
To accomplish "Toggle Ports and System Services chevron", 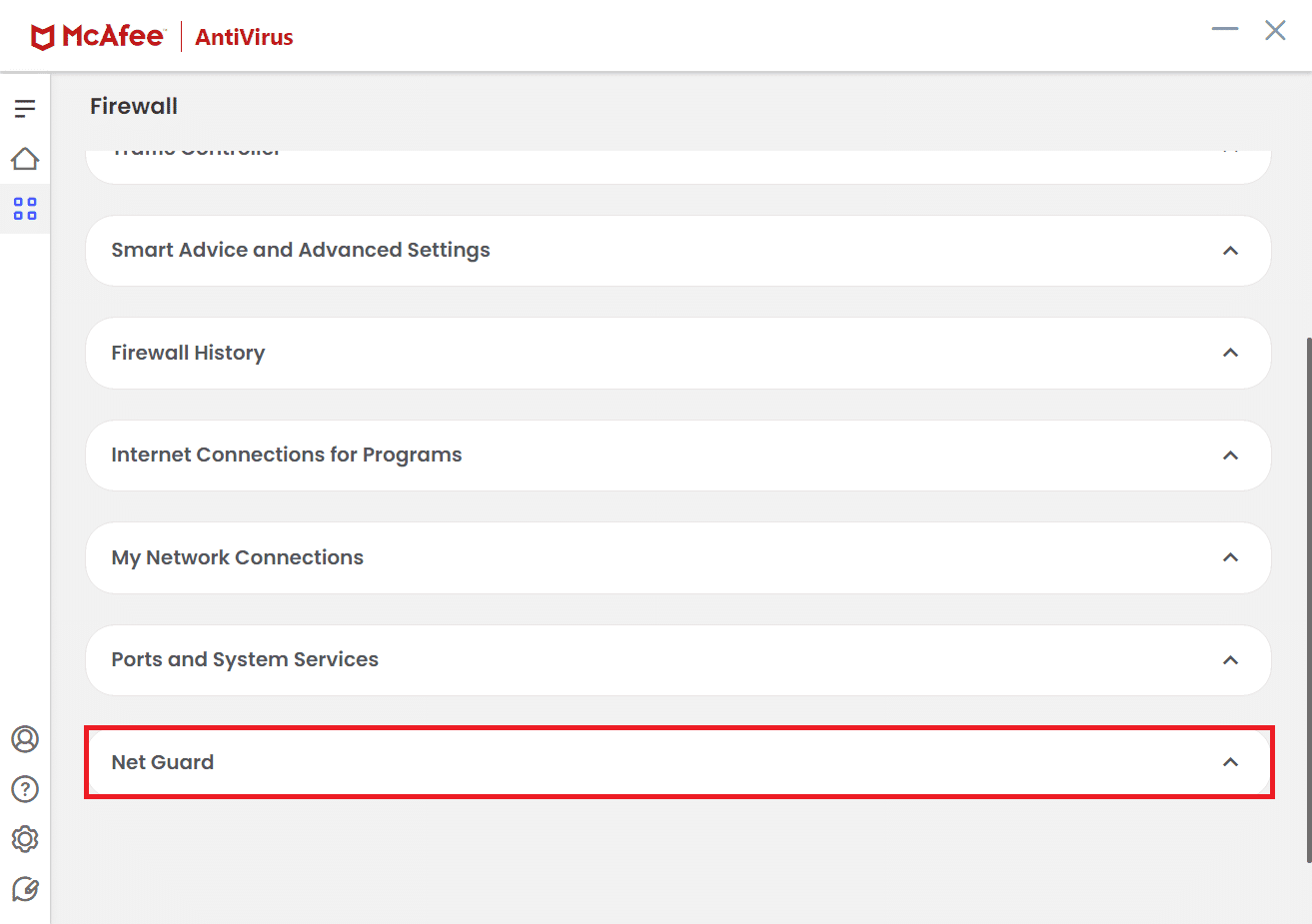I will point(1230,660).
